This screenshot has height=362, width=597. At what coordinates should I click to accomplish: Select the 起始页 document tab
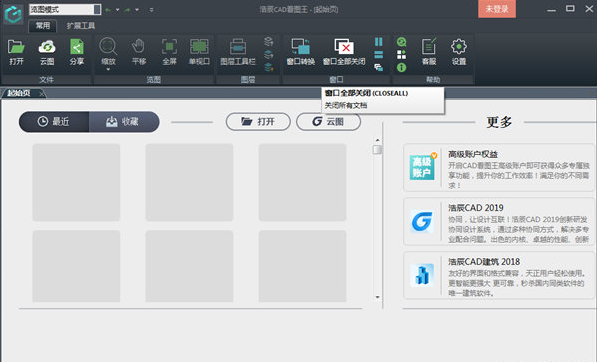pos(18,93)
